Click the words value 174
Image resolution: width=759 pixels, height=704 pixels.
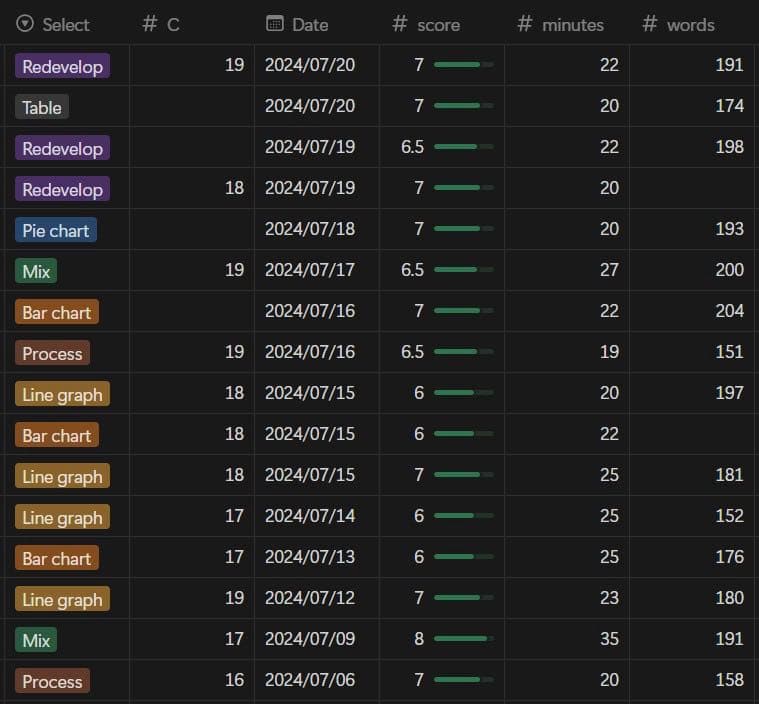click(729, 106)
